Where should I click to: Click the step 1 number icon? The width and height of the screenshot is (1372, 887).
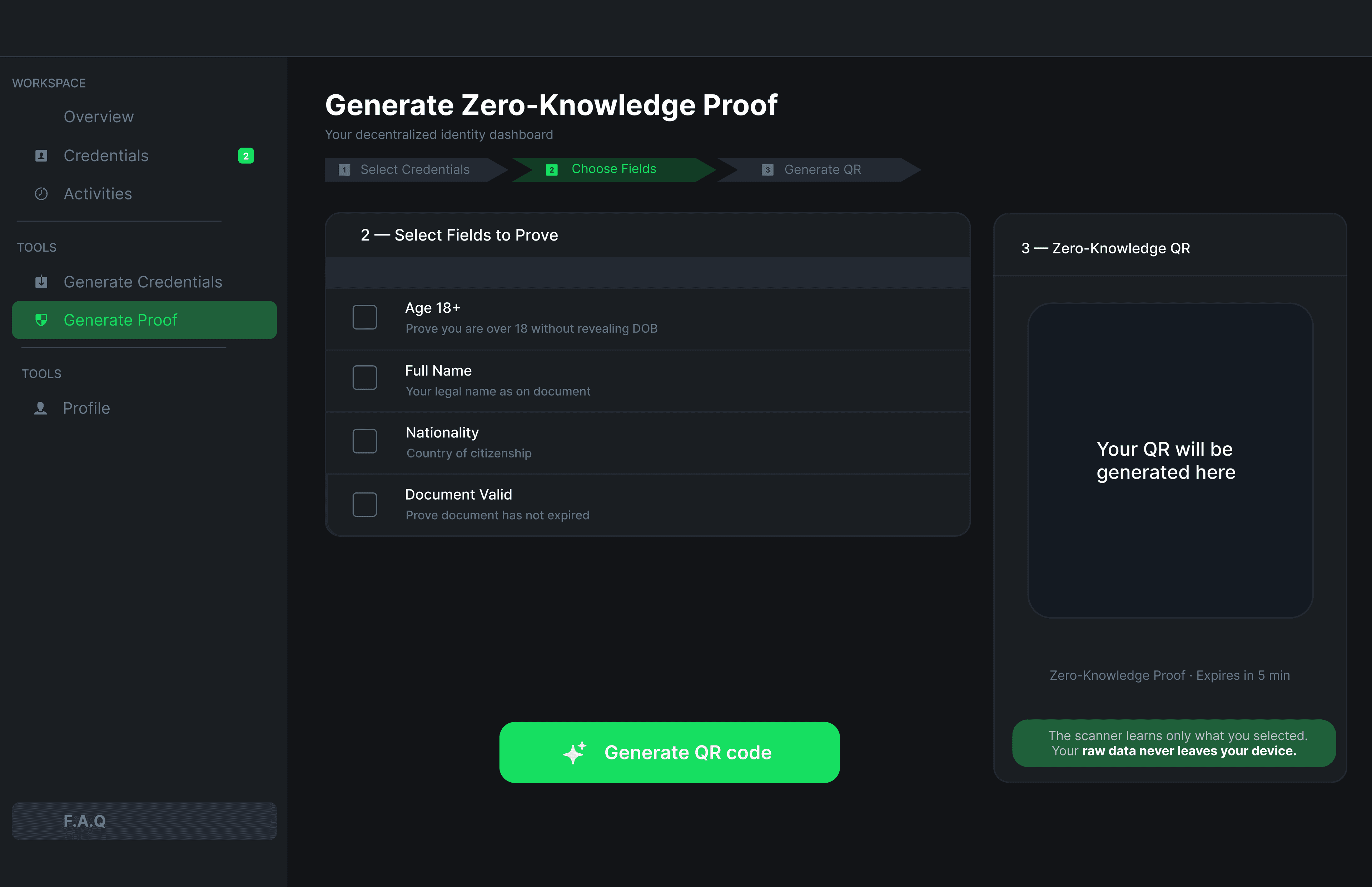point(344,170)
